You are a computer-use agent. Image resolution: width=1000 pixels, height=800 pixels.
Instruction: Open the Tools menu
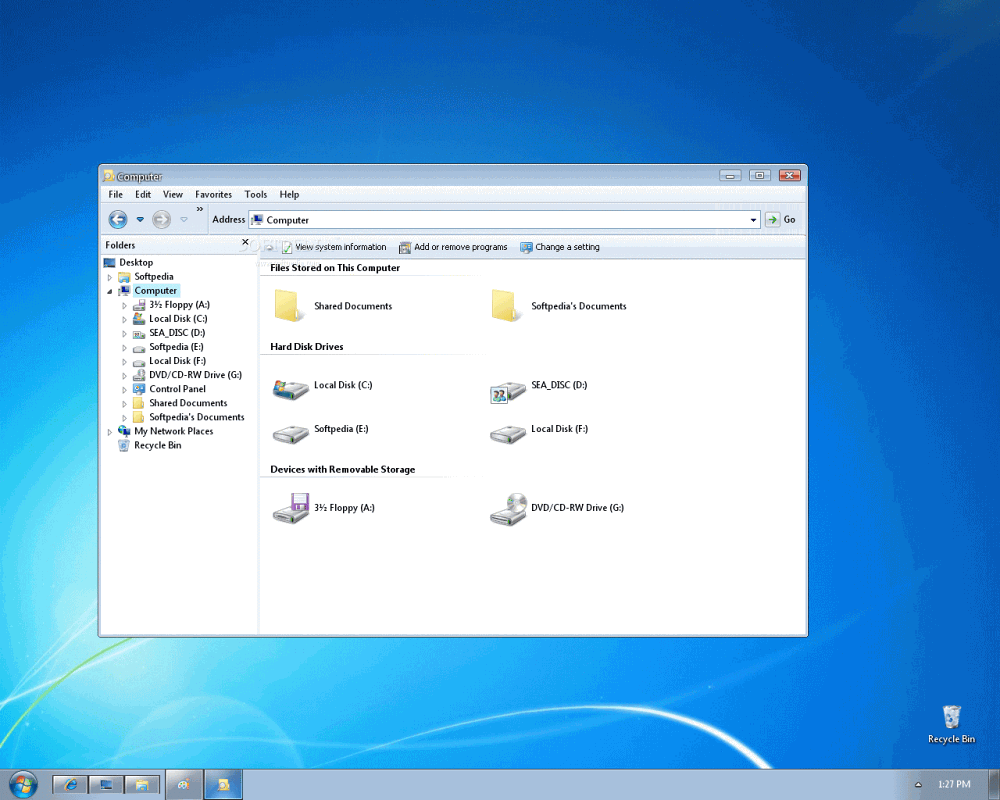[x=256, y=195]
